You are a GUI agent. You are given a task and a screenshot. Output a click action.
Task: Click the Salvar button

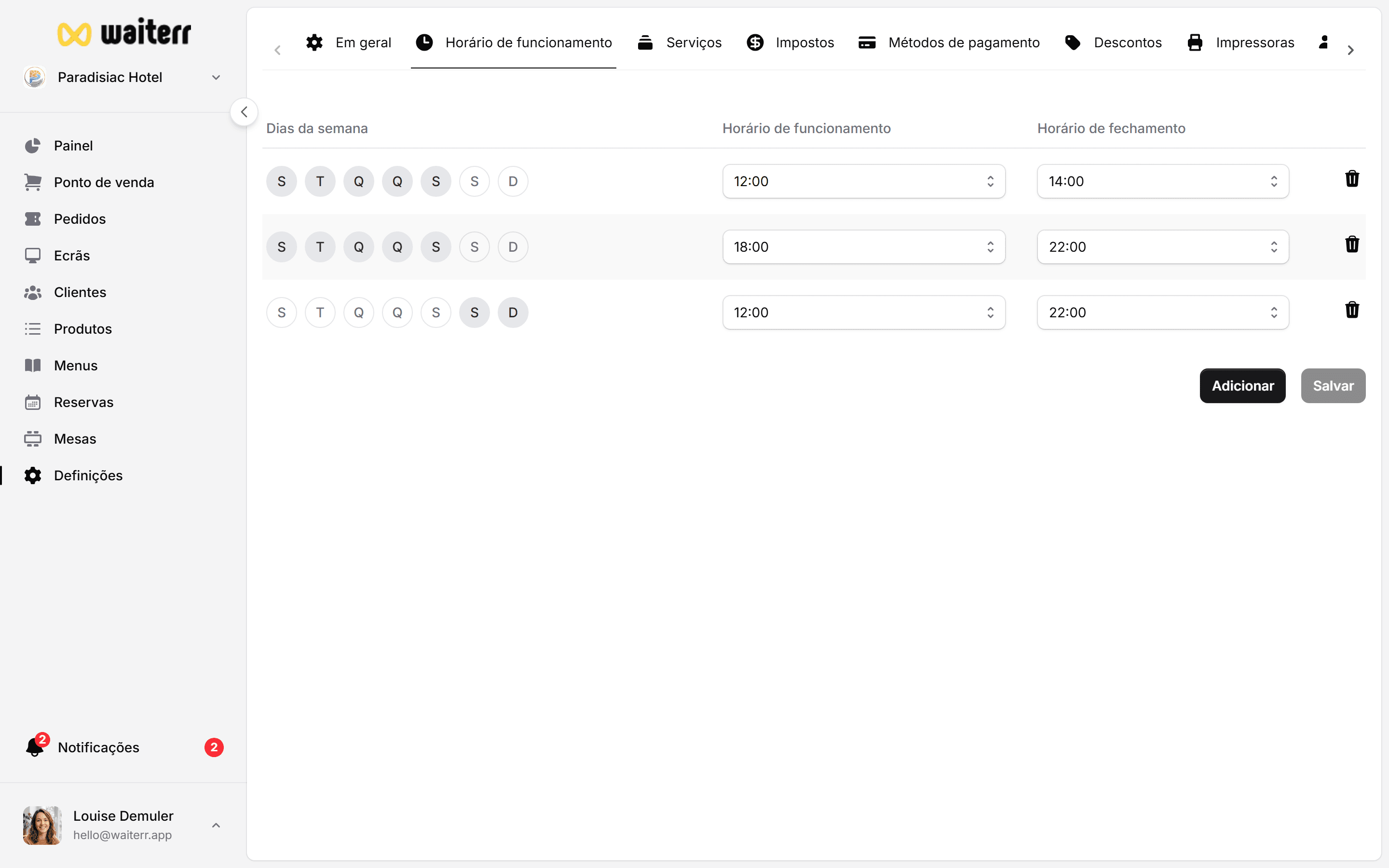1333,386
